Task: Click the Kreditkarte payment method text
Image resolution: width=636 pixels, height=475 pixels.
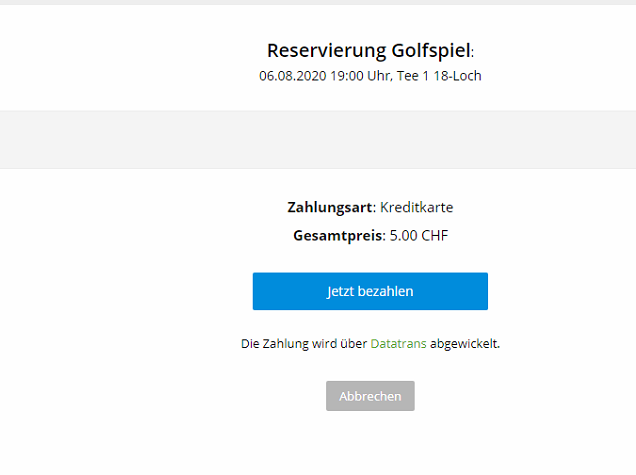Action: point(416,207)
